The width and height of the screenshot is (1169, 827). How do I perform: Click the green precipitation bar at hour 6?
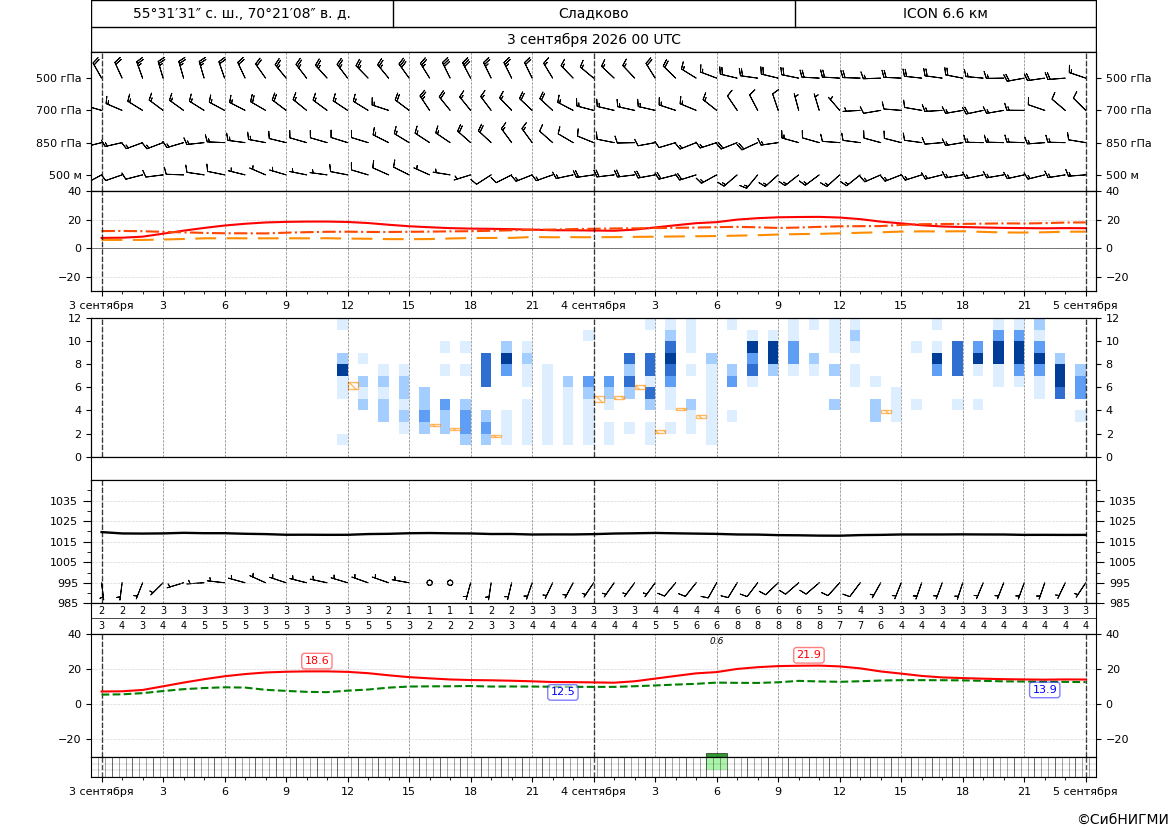(716, 761)
